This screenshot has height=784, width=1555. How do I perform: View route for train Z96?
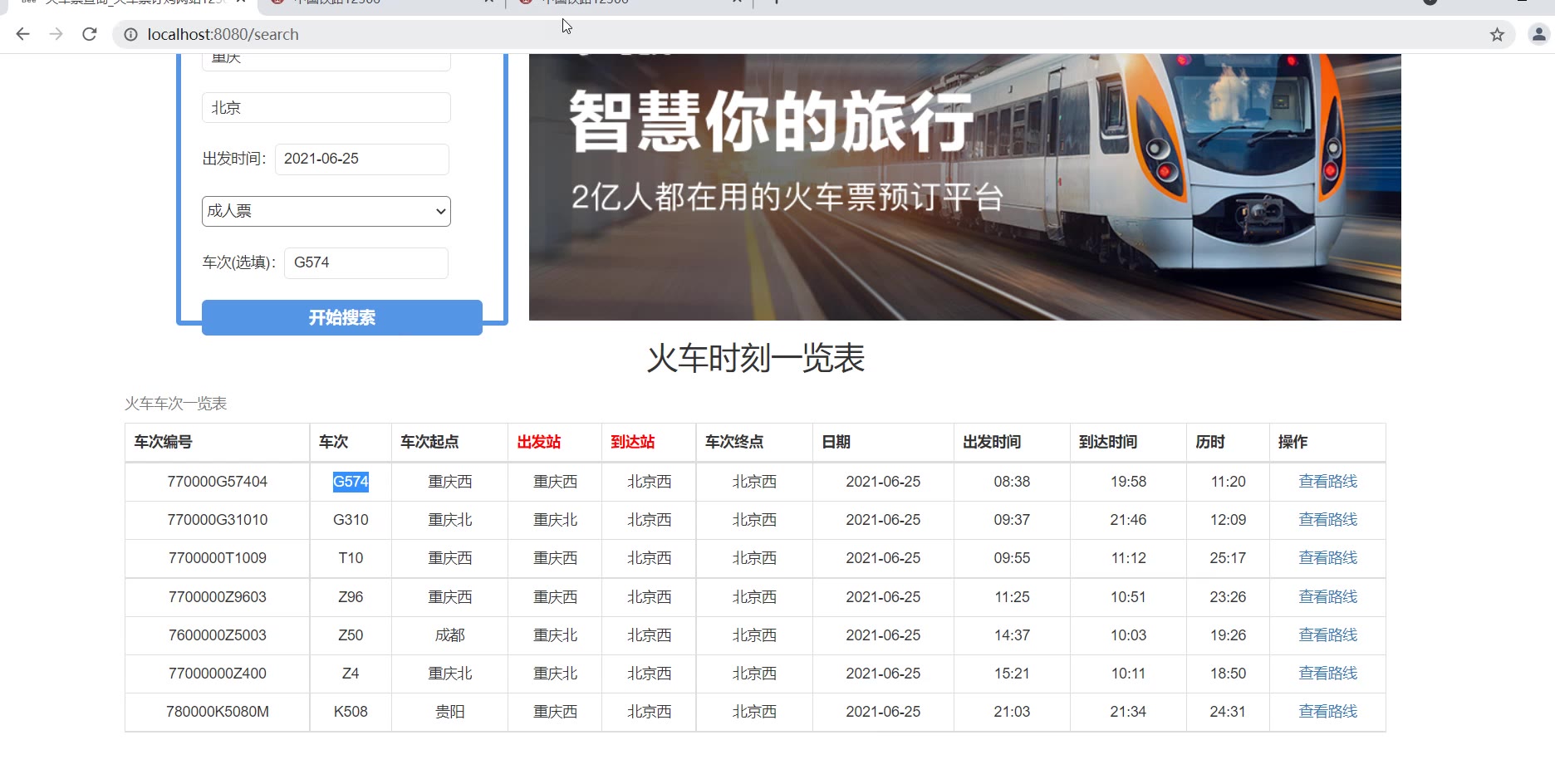click(1327, 597)
